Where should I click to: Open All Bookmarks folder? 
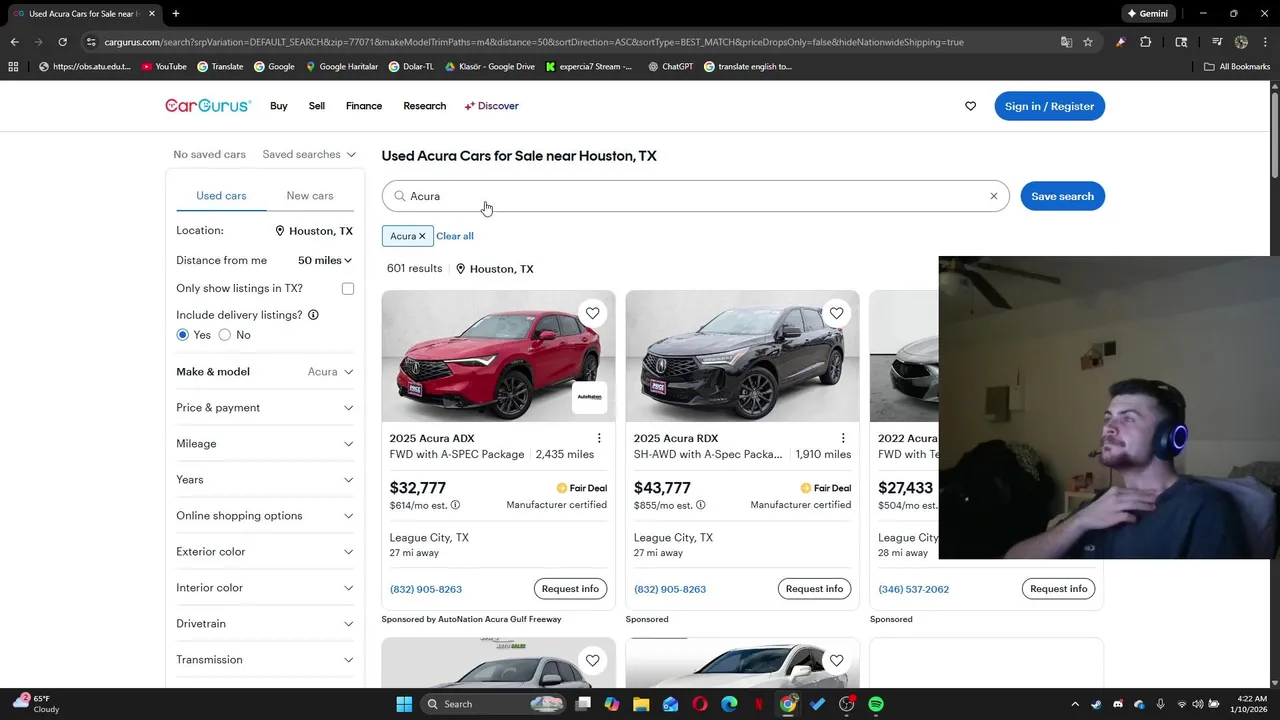point(1237,67)
